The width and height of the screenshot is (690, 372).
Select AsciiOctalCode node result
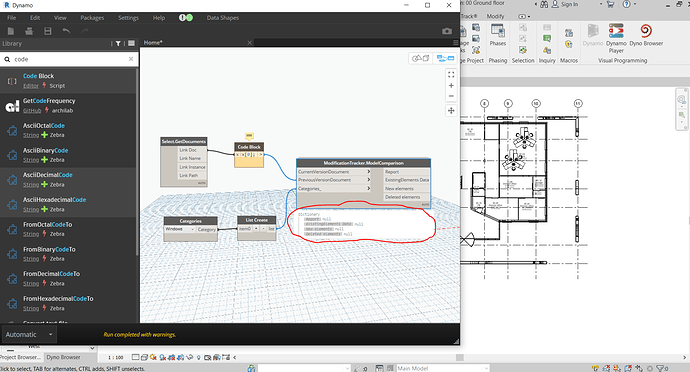coord(68,130)
